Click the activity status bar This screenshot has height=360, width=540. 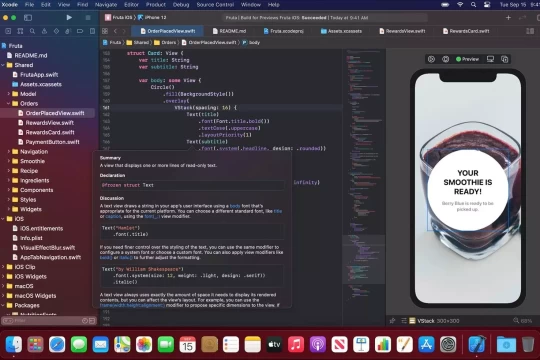tap(325, 18)
